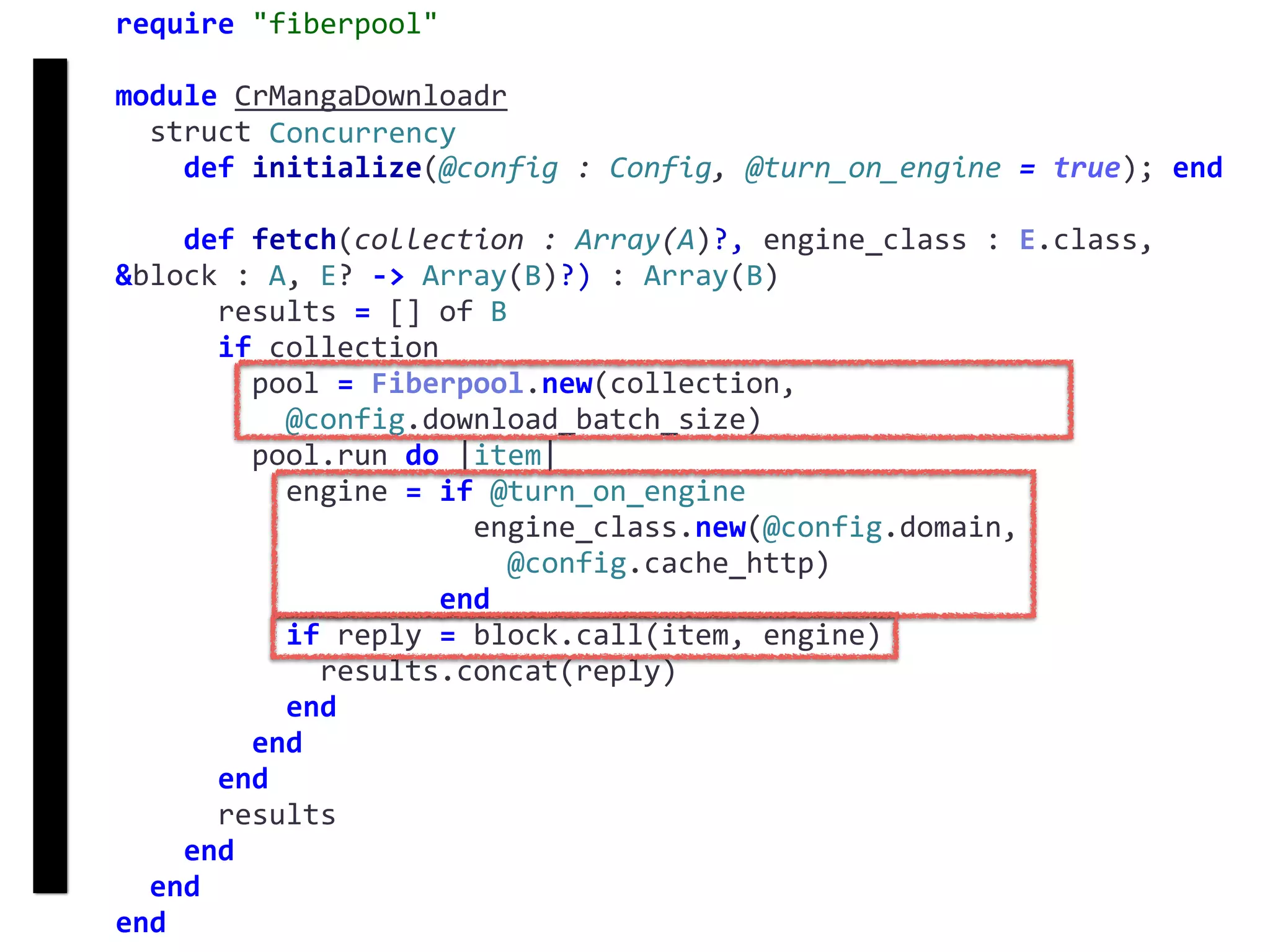Click the struct name Concurrency
The width and height of the screenshot is (1270, 952).
(x=363, y=133)
